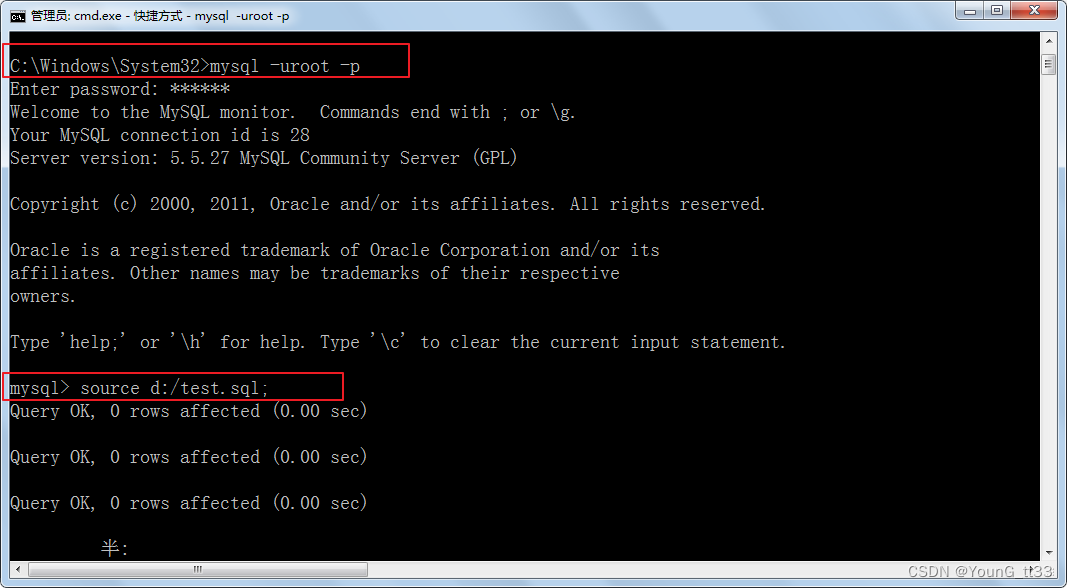Viewport: 1067px width, 588px height.
Task: Click the last Query OK result line
Action: click(x=188, y=504)
